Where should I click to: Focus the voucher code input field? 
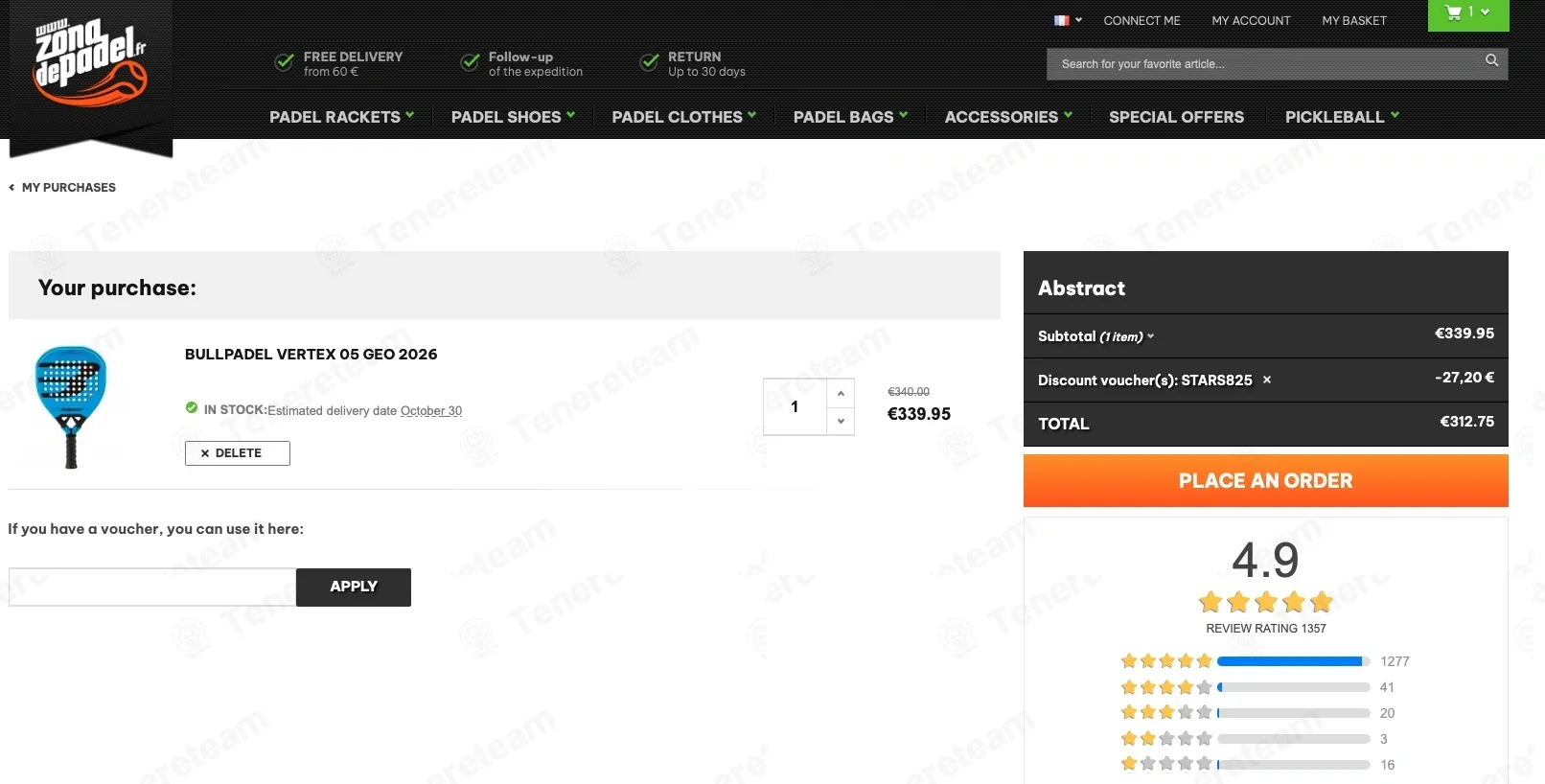point(152,587)
